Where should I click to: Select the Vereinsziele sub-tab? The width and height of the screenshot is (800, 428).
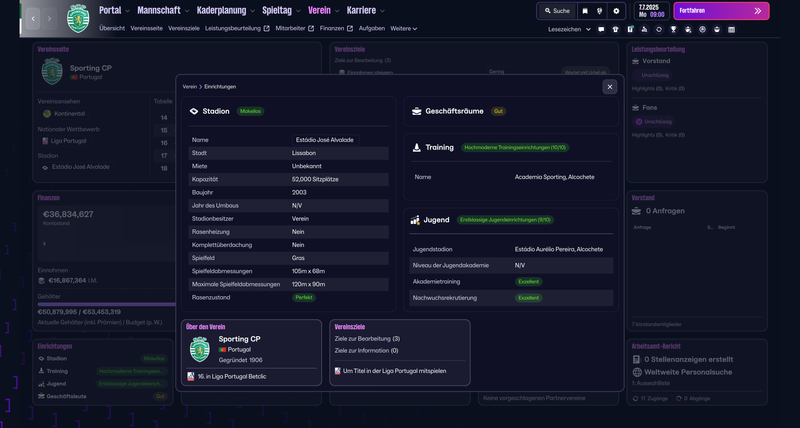pos(184,29)
